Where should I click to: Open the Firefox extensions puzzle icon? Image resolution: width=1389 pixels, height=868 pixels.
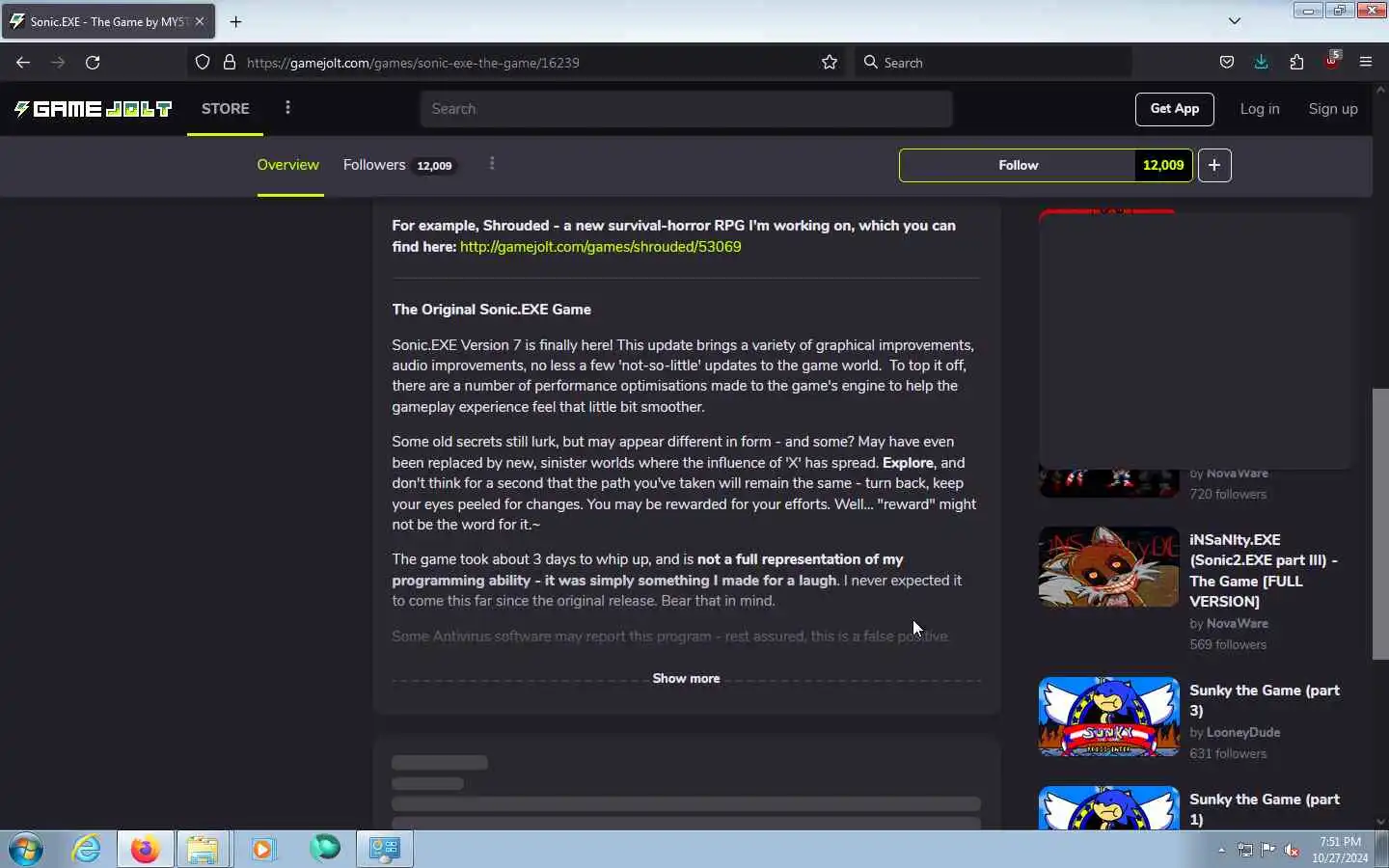(x=1296, y=63)
